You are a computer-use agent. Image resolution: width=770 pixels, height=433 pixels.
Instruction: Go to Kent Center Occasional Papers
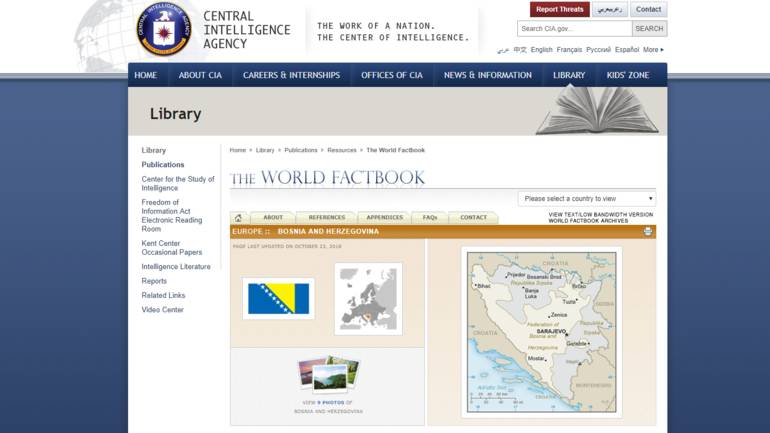tap(171, 248)
